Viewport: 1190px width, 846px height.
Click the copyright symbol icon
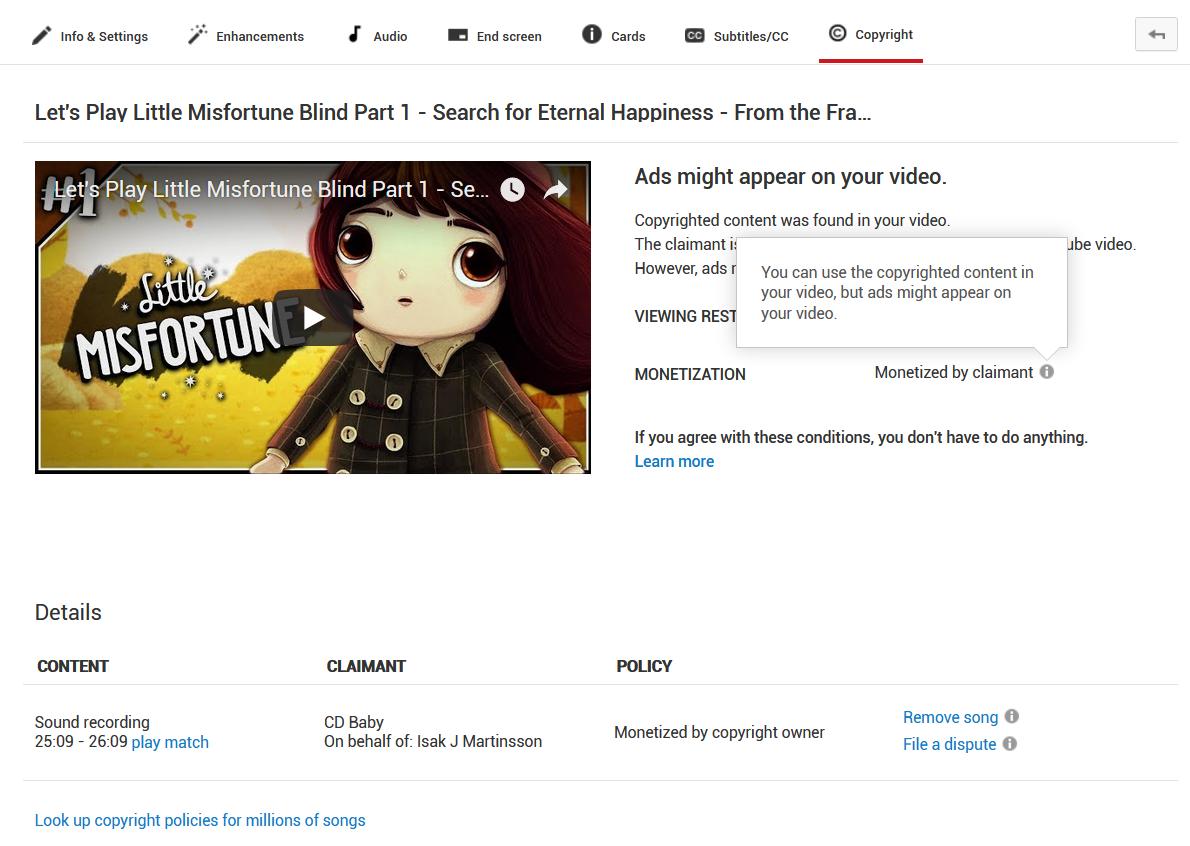(x=837, y=33)
